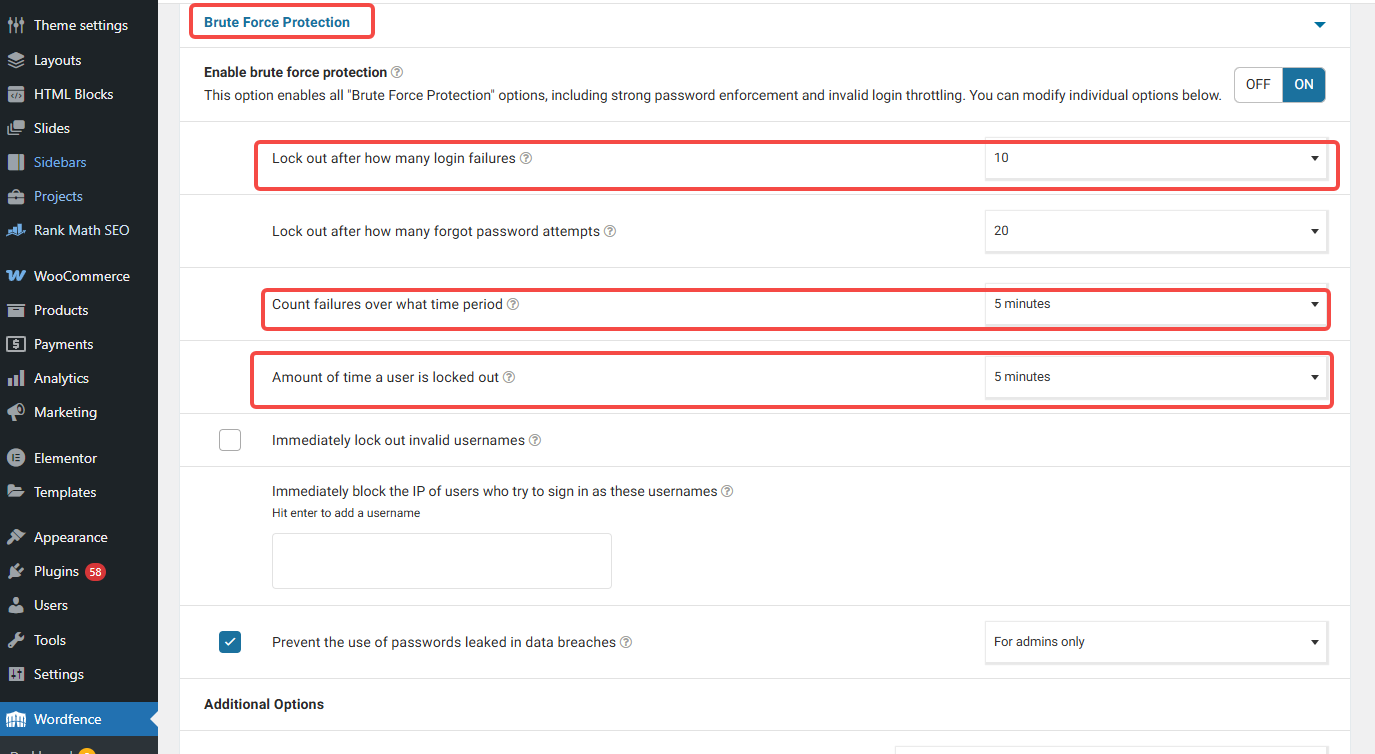Screen dimensions: 1375x754
Task: Open Count failures time period dropdown
Action: (1155, 304)
